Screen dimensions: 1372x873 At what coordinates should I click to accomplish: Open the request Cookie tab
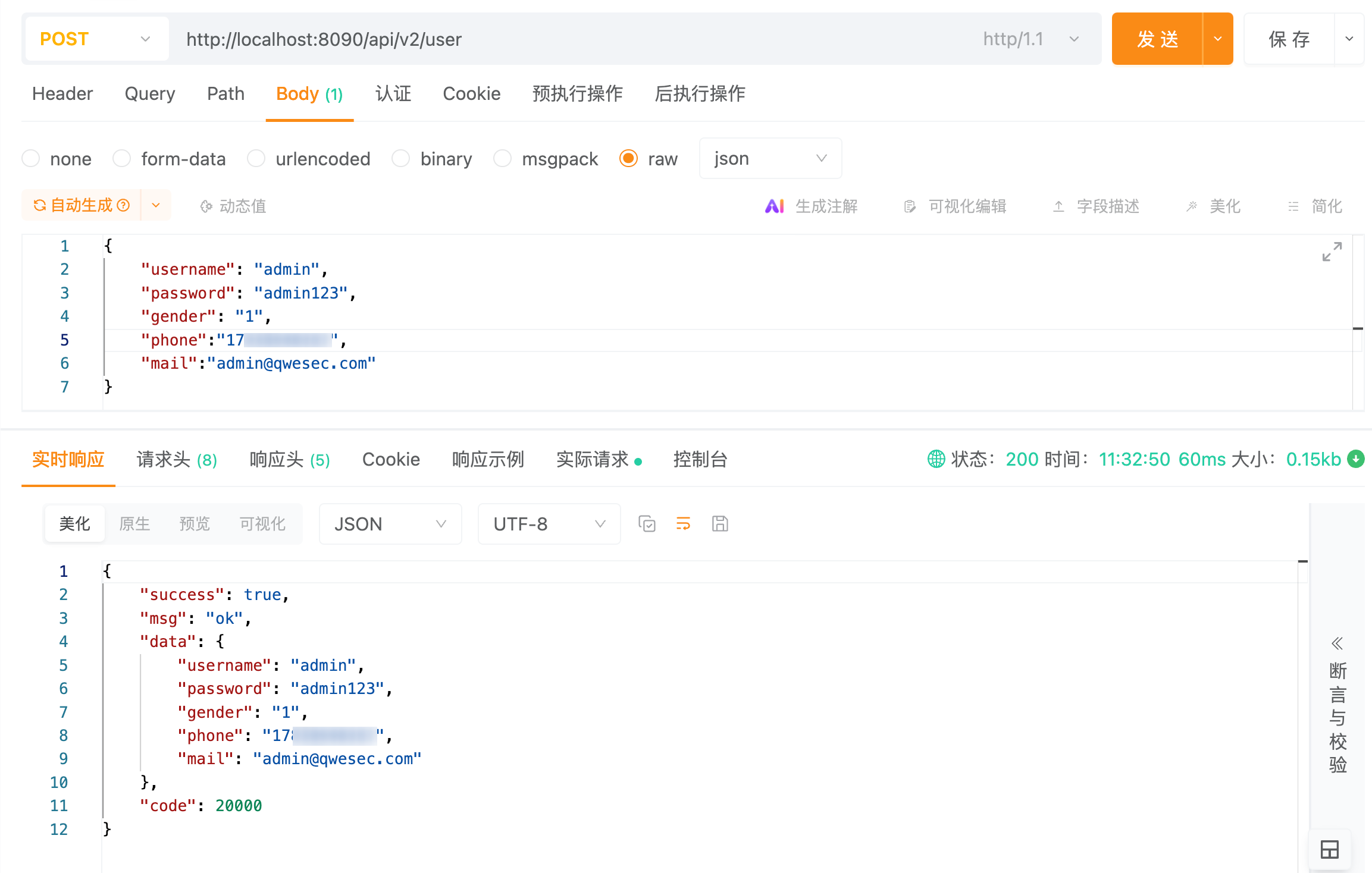point(472,94)
